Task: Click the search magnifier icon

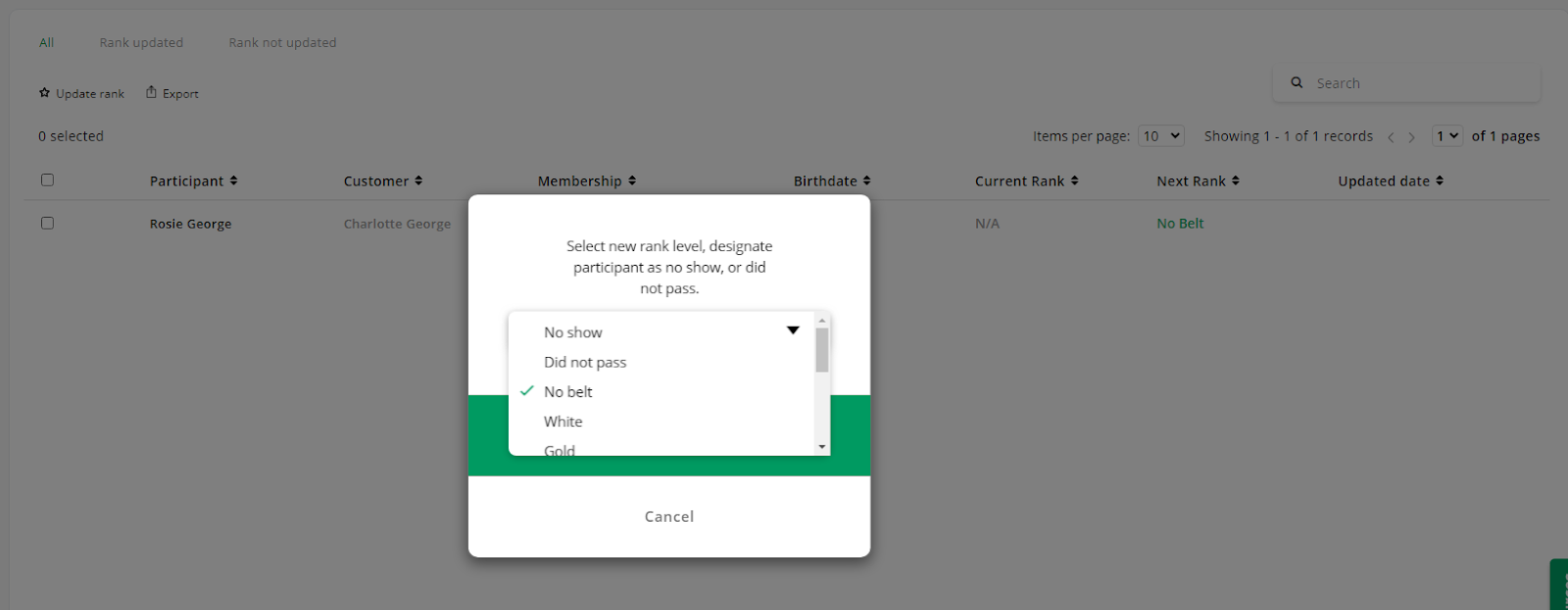Action: (x=1297, y=83)
